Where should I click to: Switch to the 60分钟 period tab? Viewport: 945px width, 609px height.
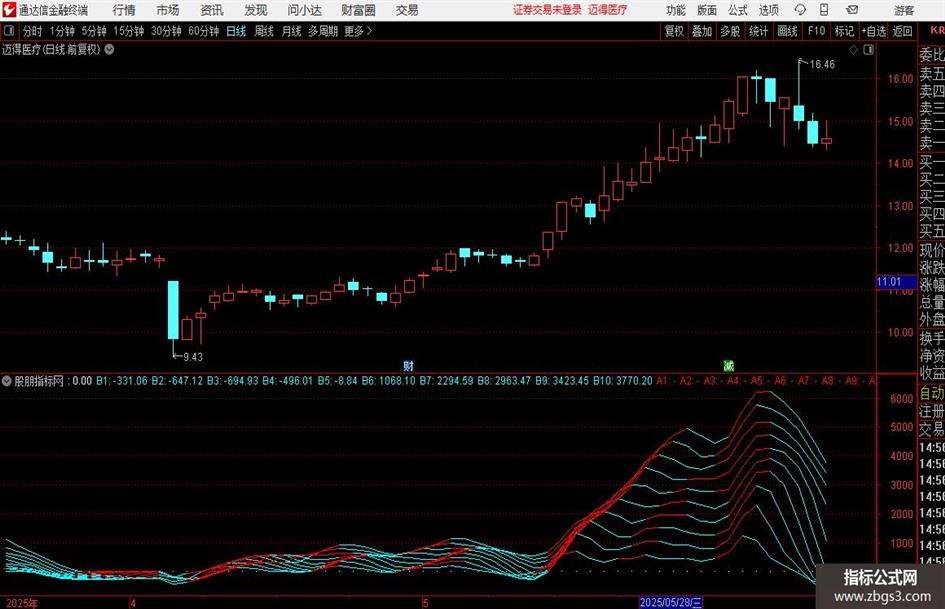(204, 31)
